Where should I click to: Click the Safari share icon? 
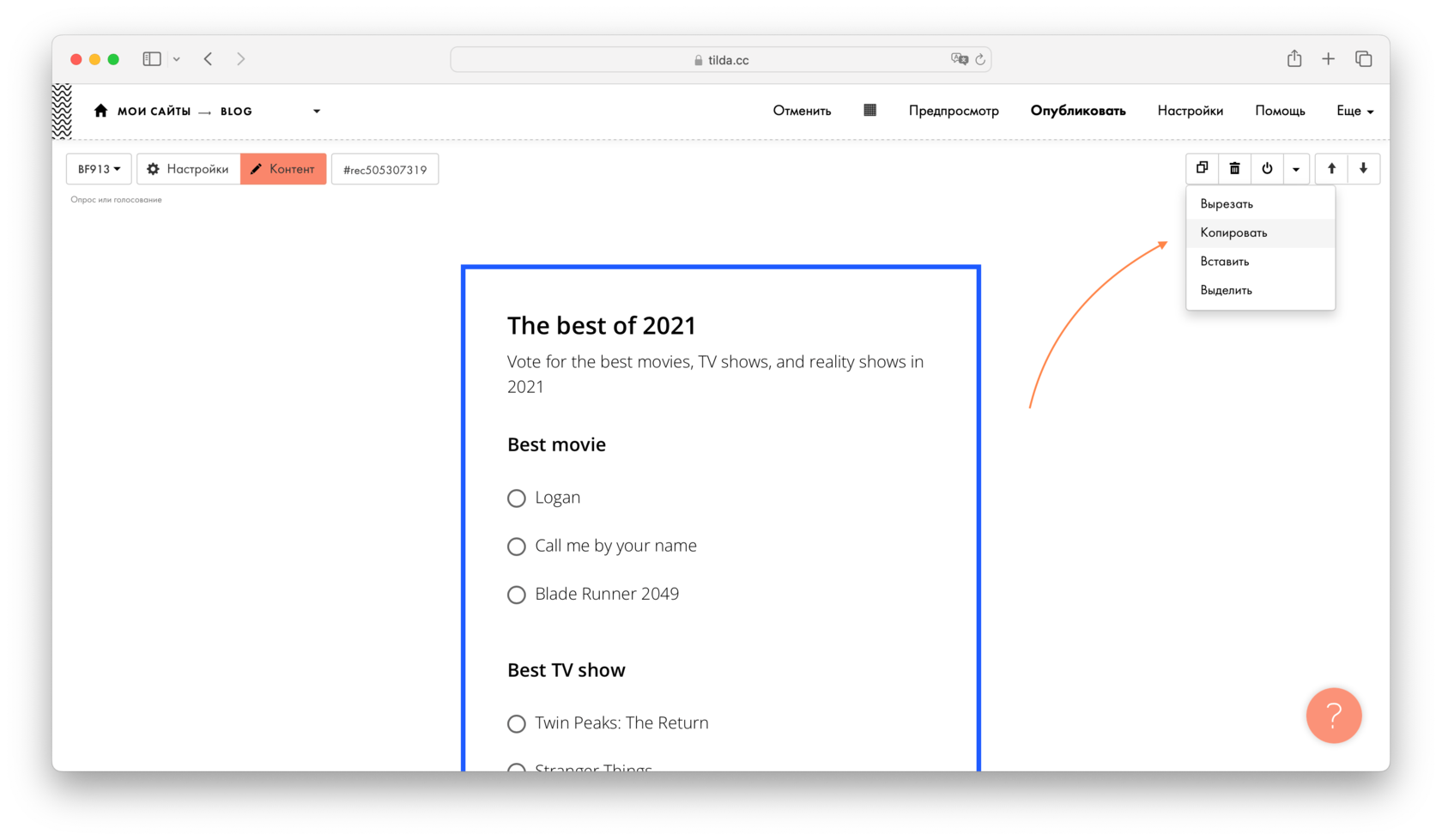pyautogui.click(x=1294, y=58)
